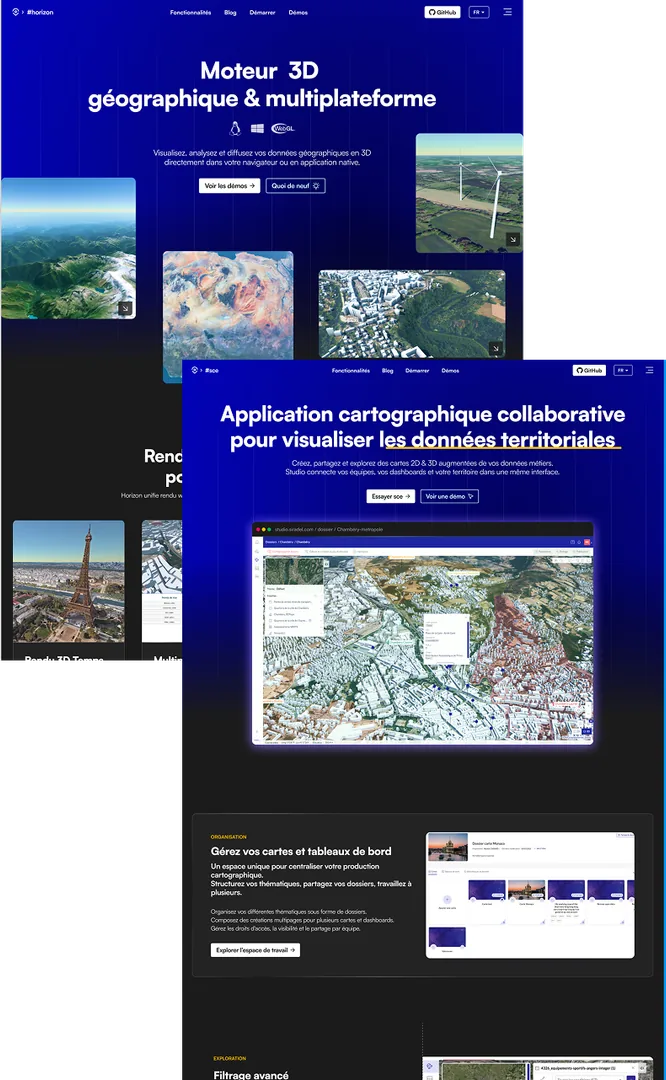
Task: Click the Windows platform icon
Action: (x=258, y=129)
